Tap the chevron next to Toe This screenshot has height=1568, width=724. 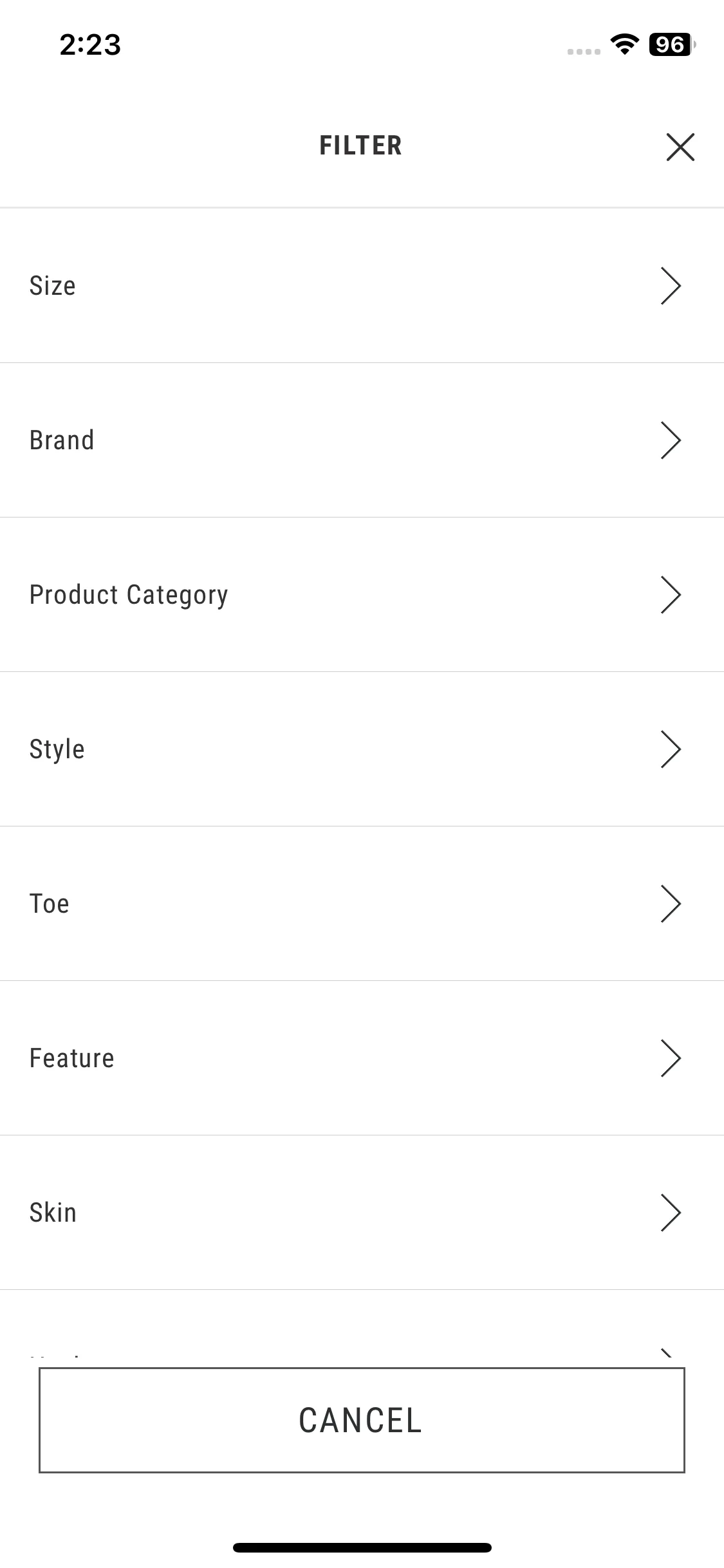671,904
